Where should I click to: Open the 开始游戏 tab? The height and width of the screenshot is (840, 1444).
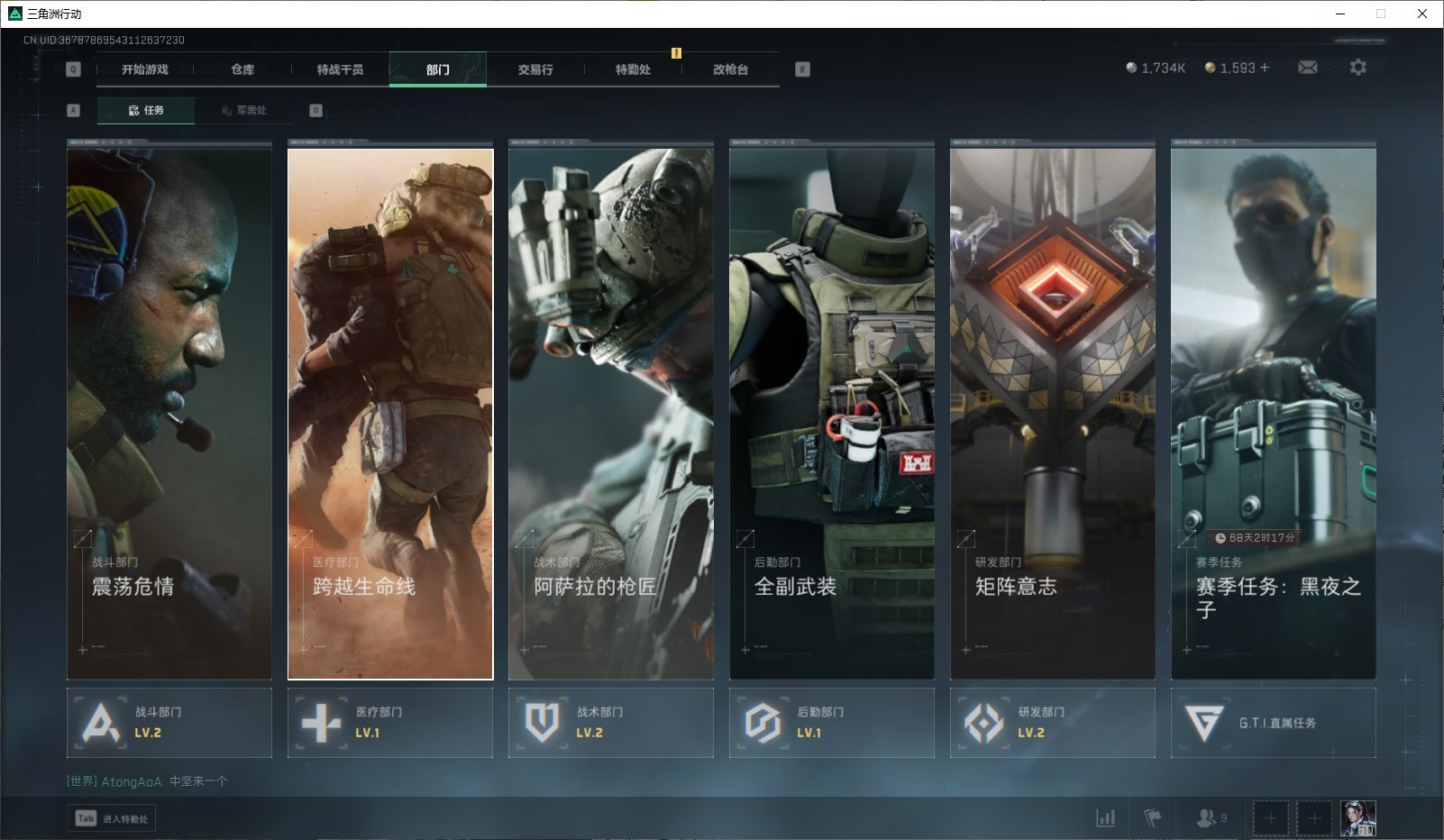tap(145, 69)
